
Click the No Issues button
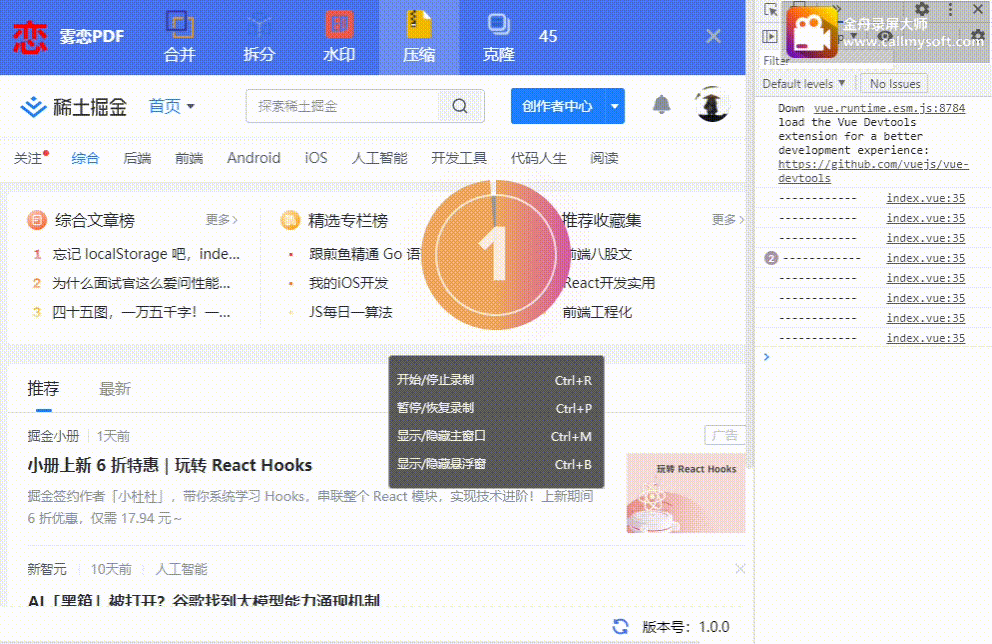click(895, 84)
